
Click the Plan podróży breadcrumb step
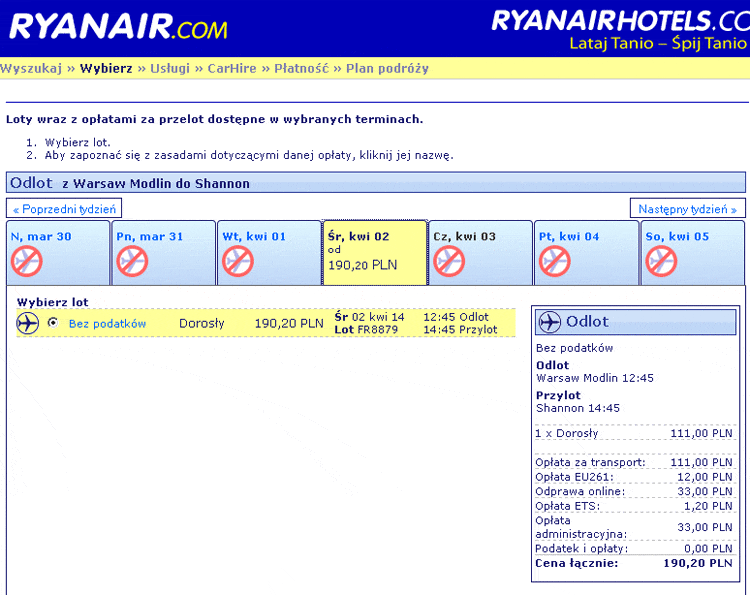click(x=387, y=68)
